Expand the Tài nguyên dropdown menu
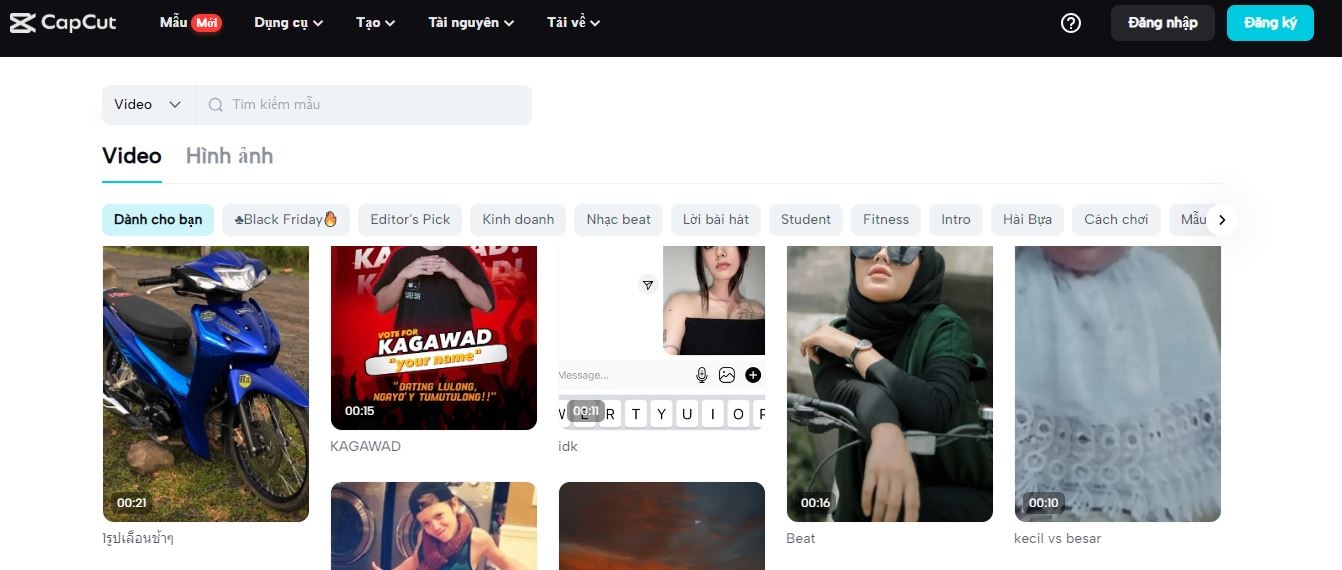 (x=471, y=22)
